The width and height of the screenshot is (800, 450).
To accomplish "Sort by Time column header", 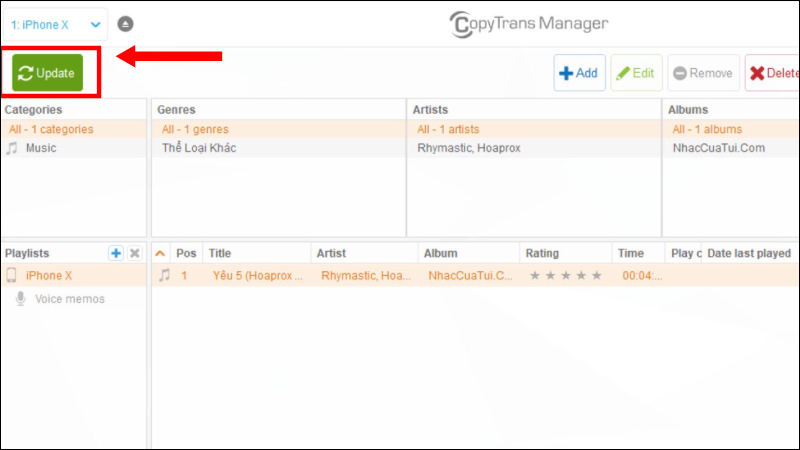I will [638, 254].
